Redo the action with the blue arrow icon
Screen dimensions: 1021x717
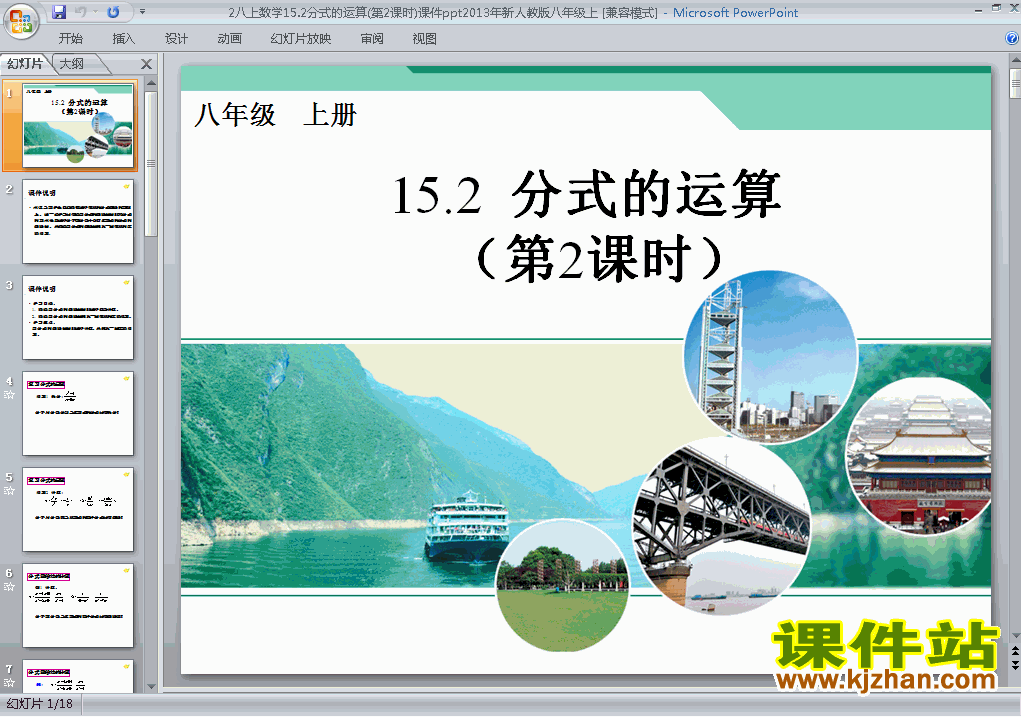(113, 12)
